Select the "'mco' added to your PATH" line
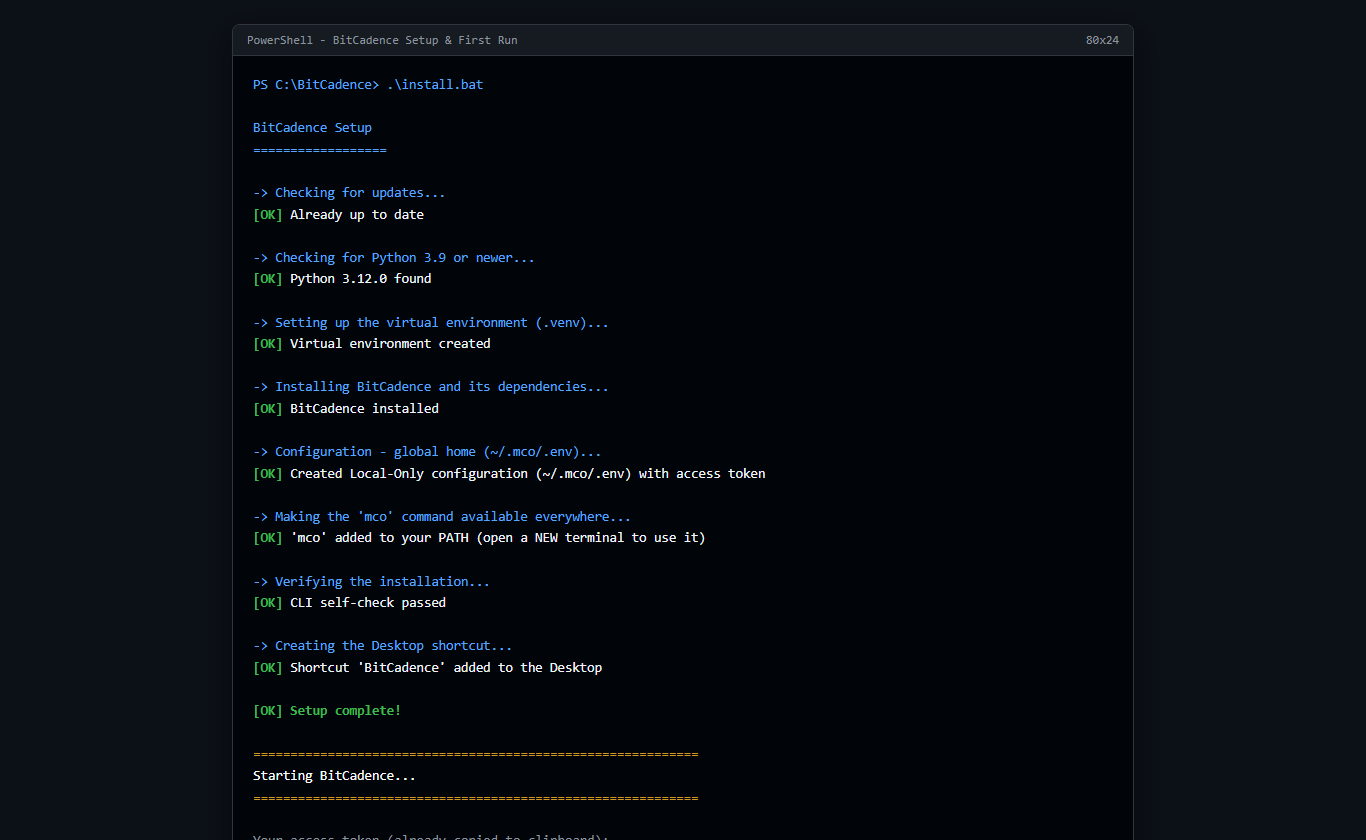The width and height of the screenshot is (1366, 840). point(479,538)
